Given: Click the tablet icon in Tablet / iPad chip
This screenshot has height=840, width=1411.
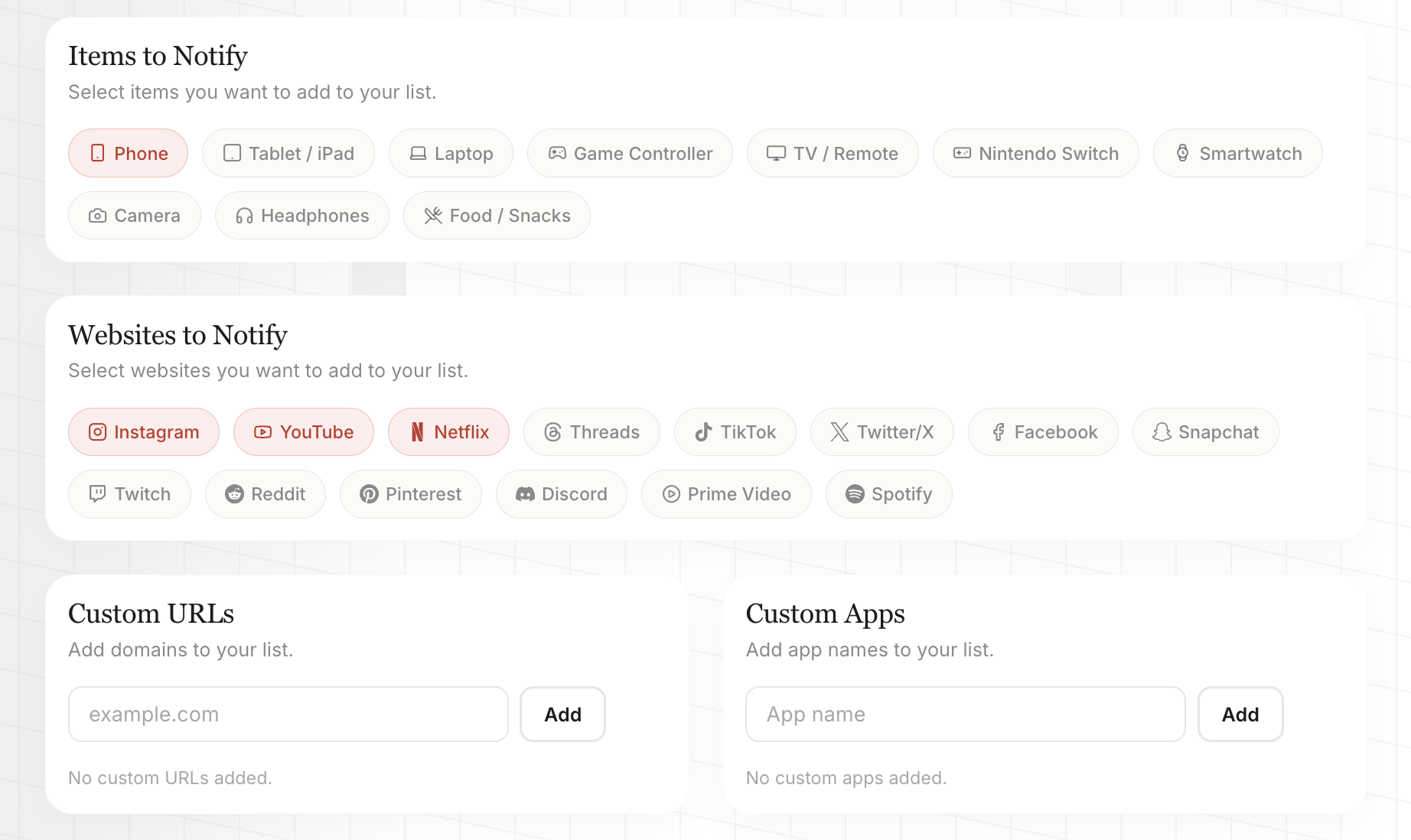Looking at the screenshot, I should [x=232, y=153].
